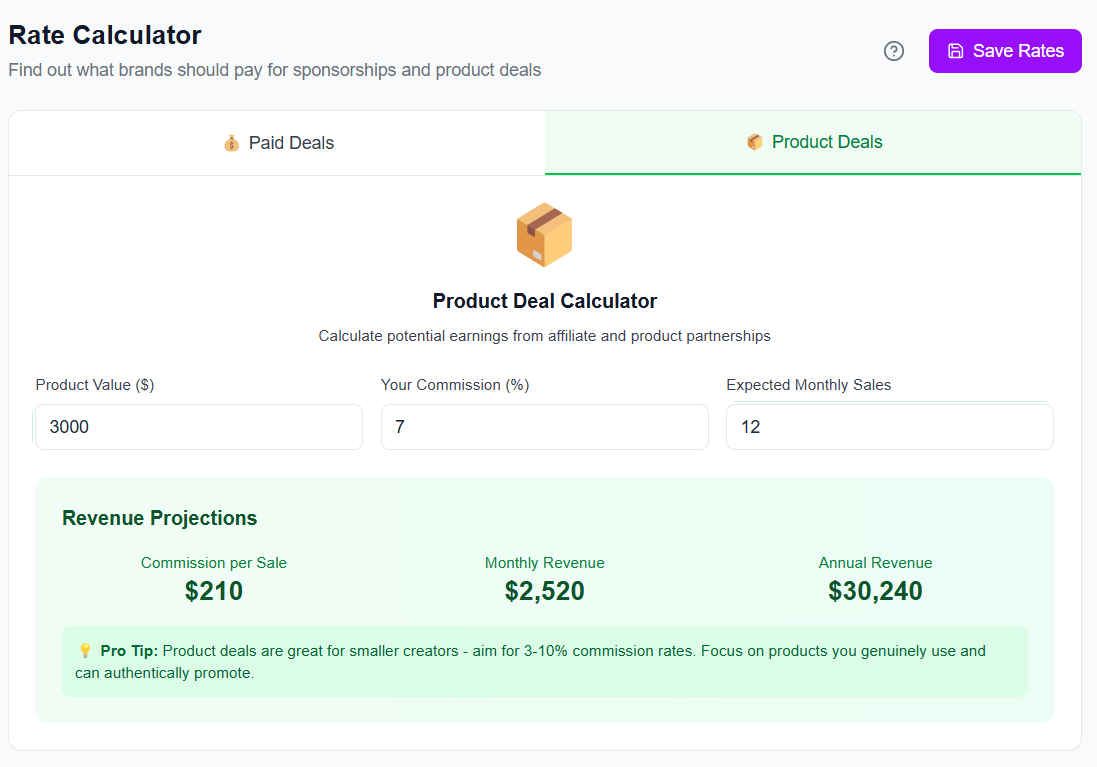Image resolution: width=1097 pixels, height=767 pixels.
Task: Click the $210 Commission per Sale value
Action: 214,591
